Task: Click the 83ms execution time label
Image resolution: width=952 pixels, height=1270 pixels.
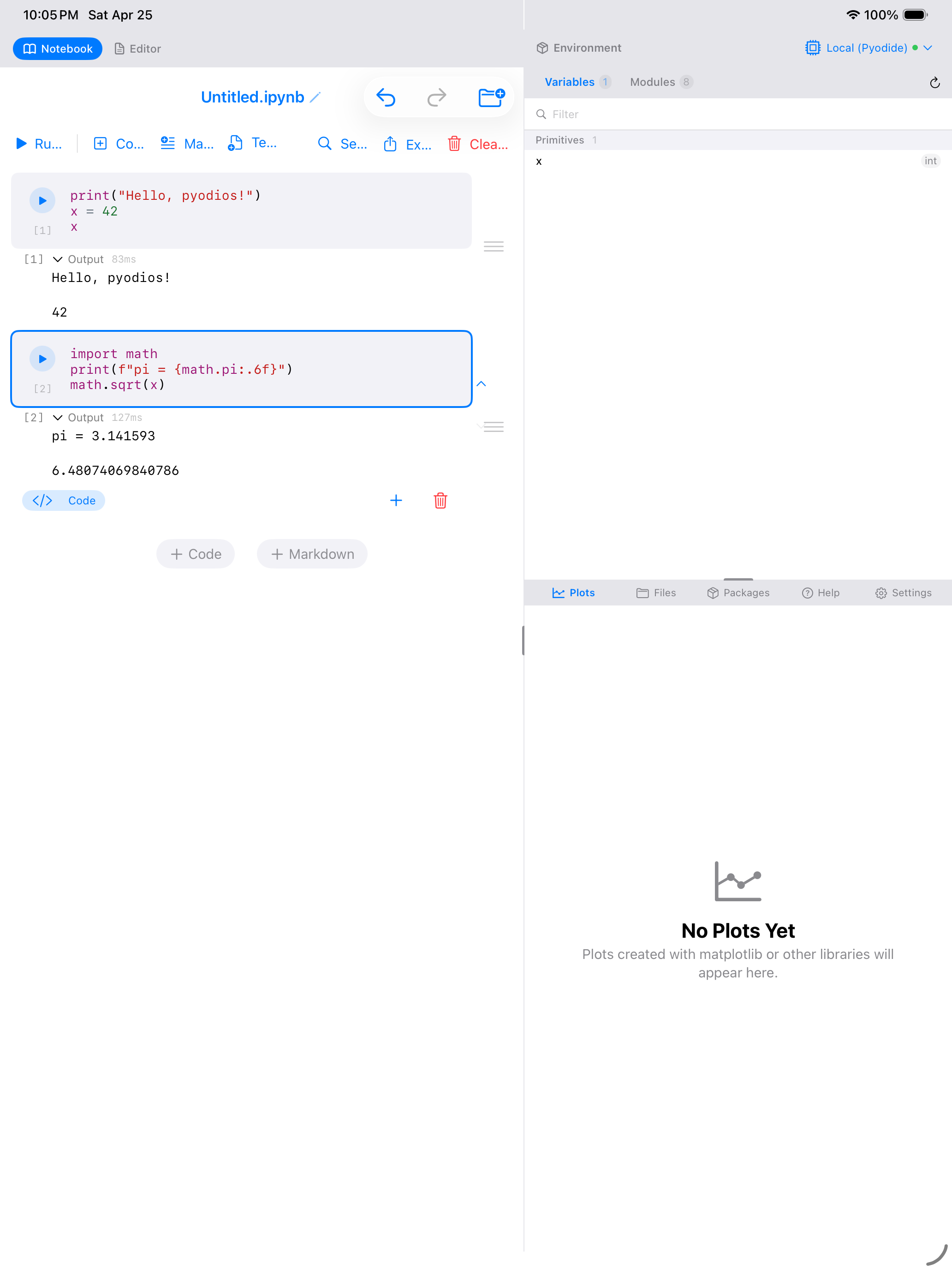Action: click(x=124, y=259)
